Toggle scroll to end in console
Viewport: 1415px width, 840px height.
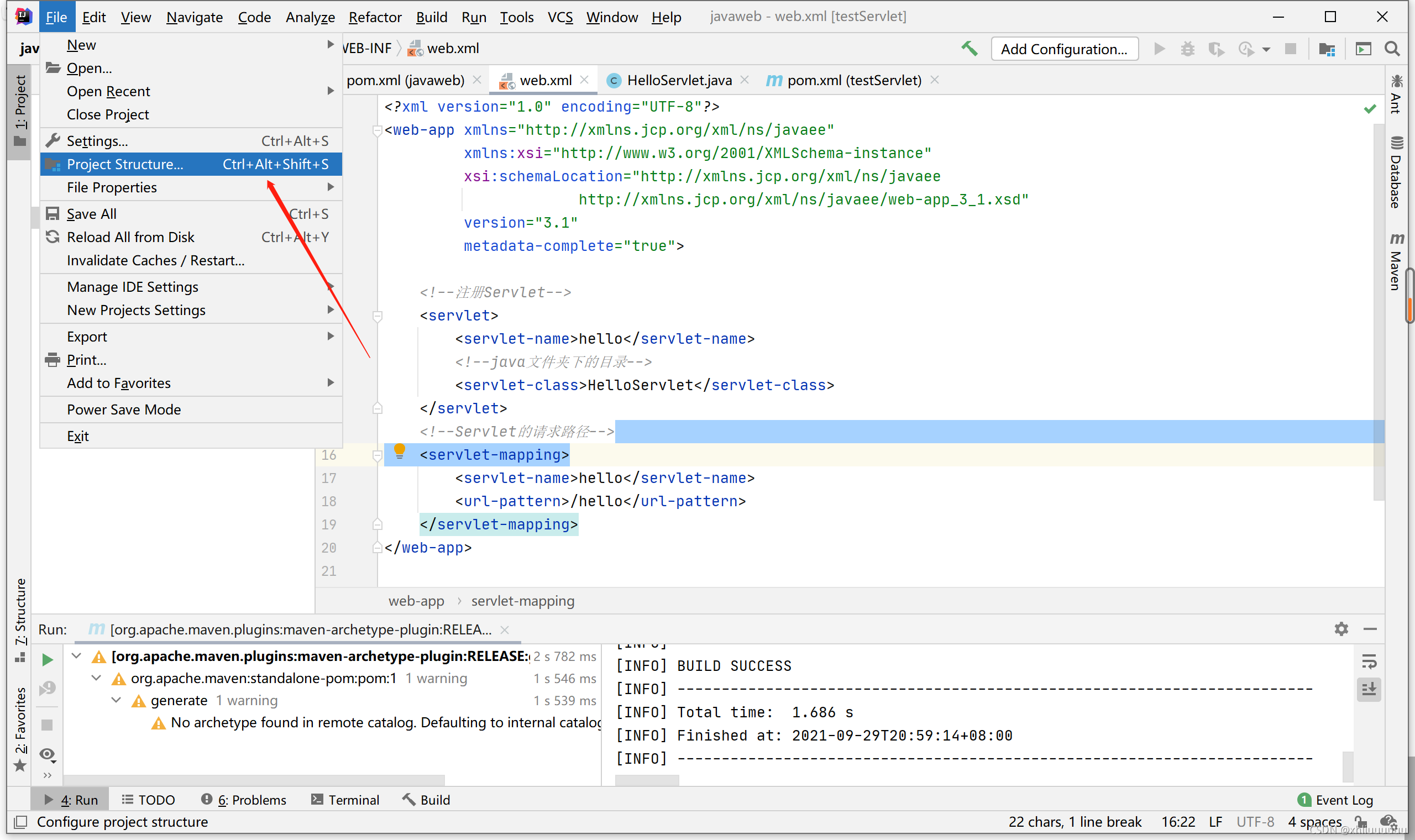(x=1369, y=690)
